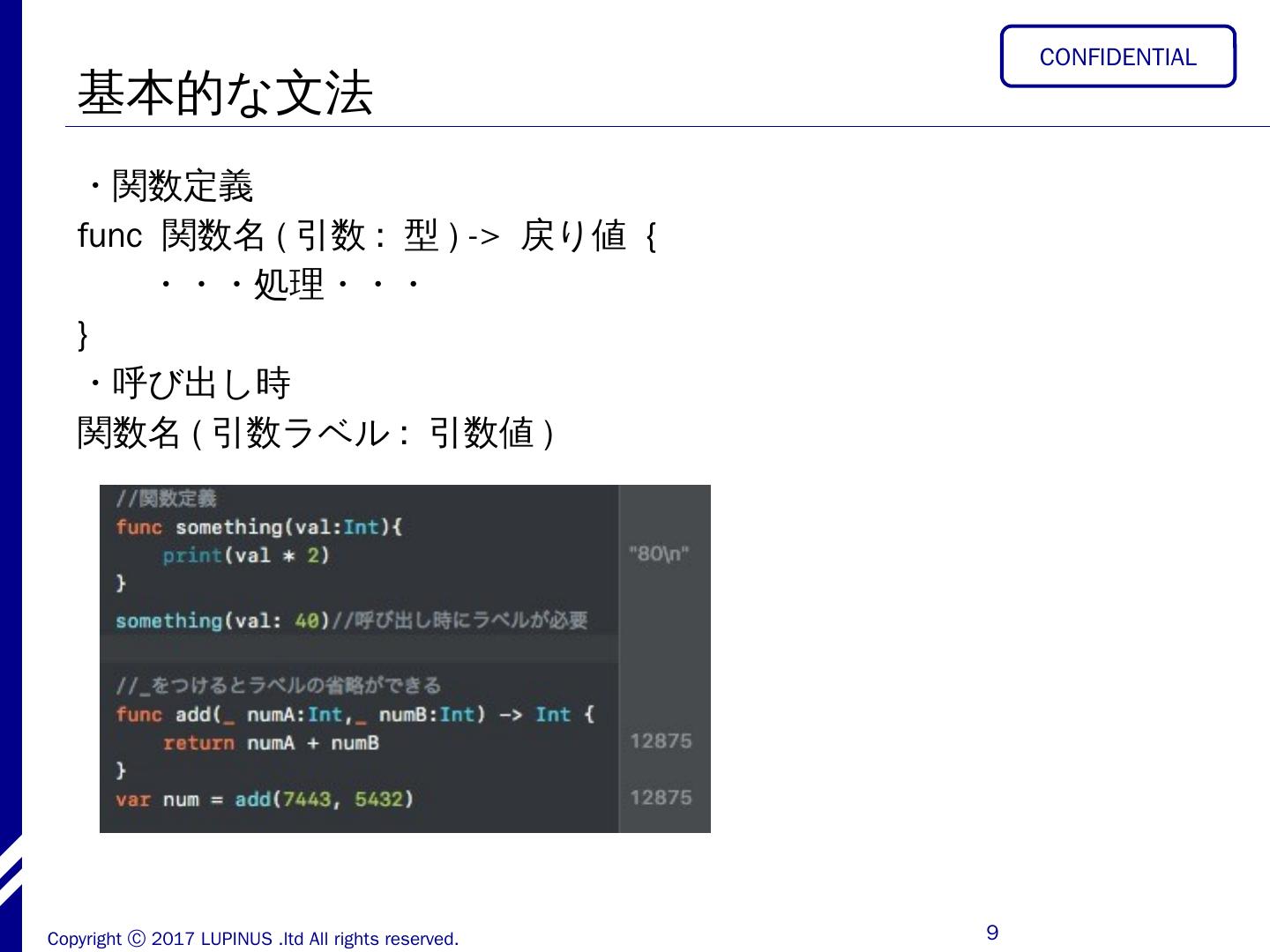Click the func add declaration line
This screenshot has height=952, width=1270.
[x=355, y=714]
